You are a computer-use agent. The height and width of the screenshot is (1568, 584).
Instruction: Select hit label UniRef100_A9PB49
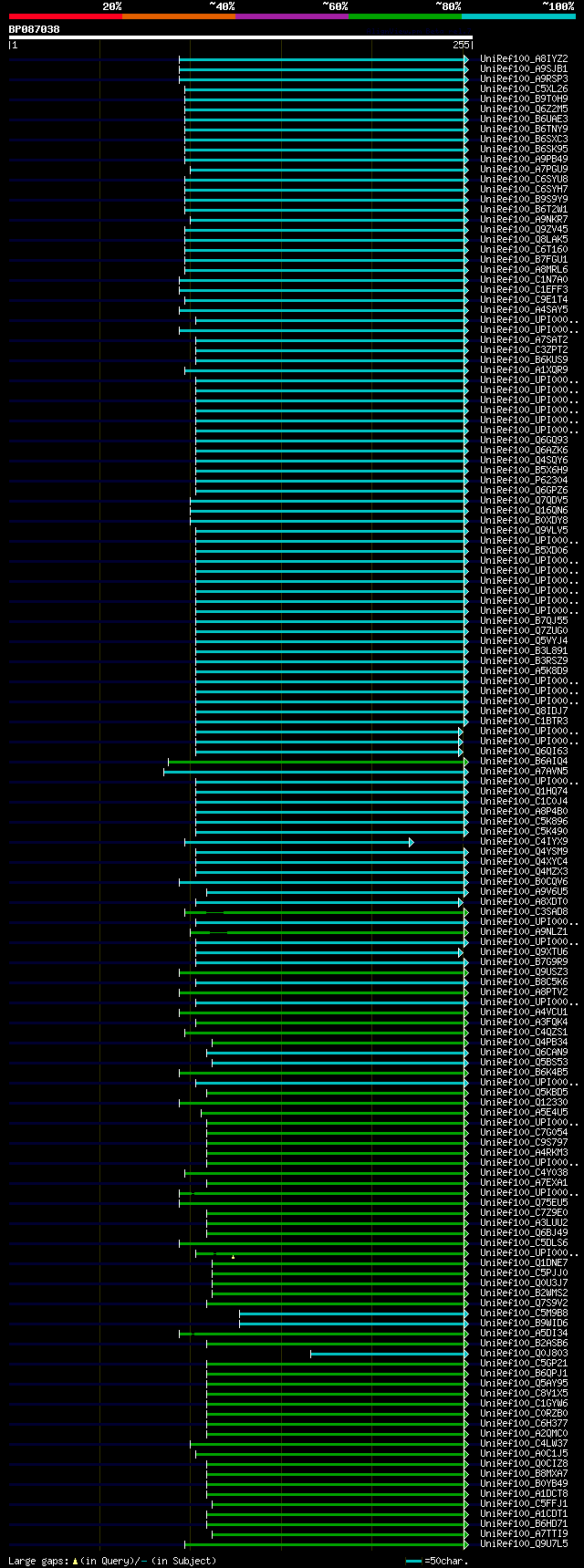tap(524, 160)
